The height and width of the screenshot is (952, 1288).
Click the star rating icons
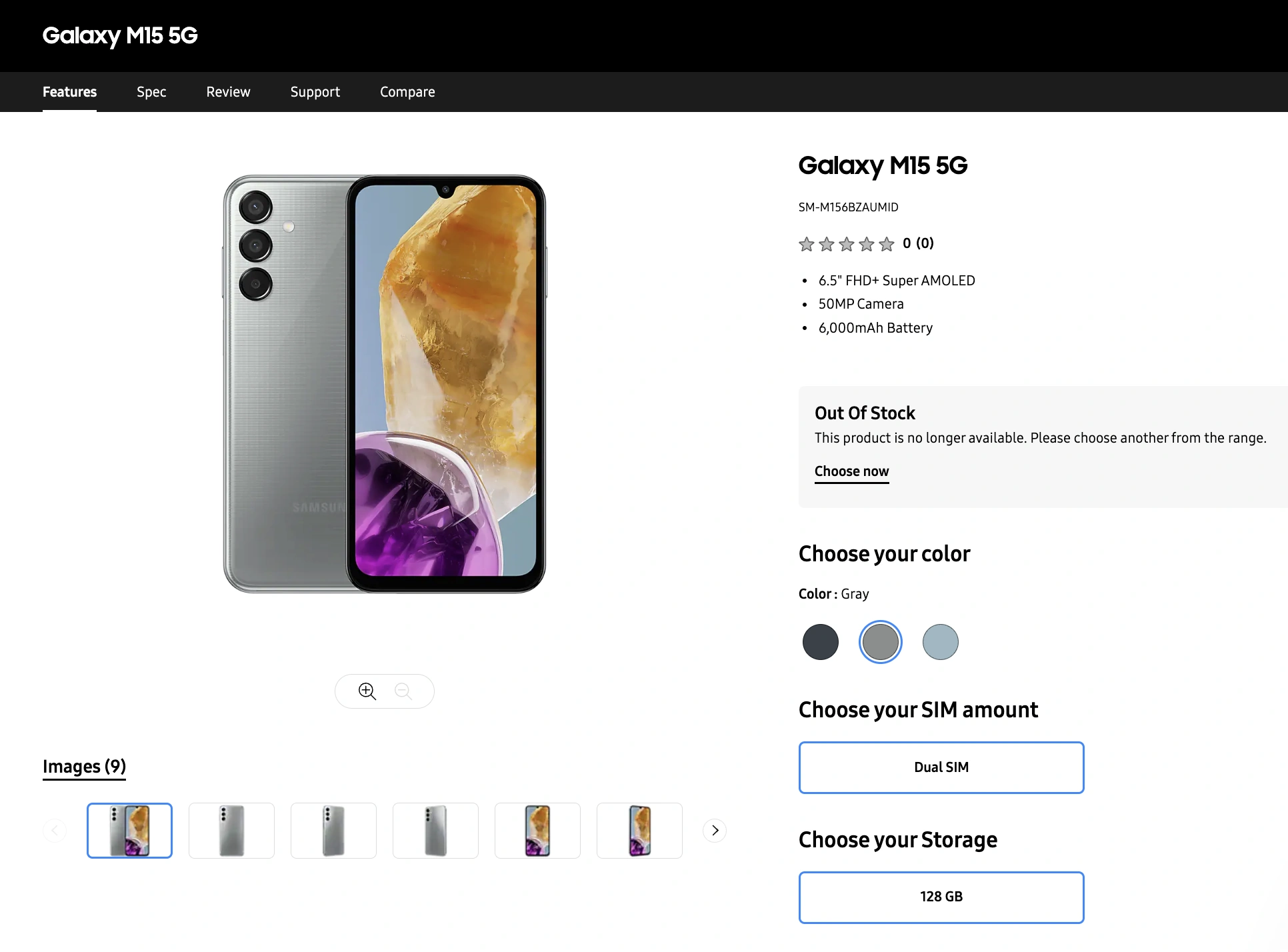coord(847,244)
